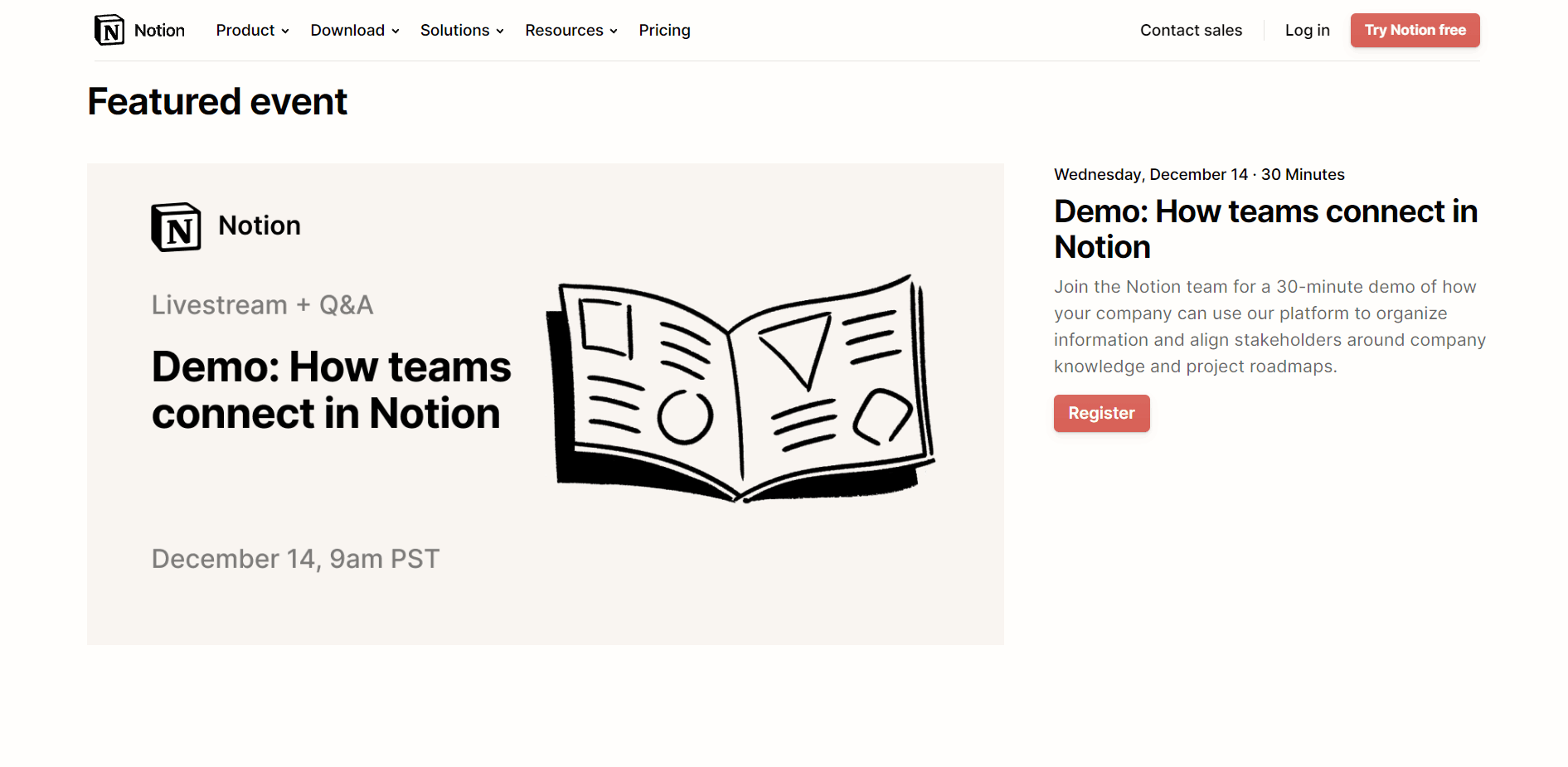Click the event description paragraph
This screenshot has height=767, width=1568.
[x=1269, y=327]
